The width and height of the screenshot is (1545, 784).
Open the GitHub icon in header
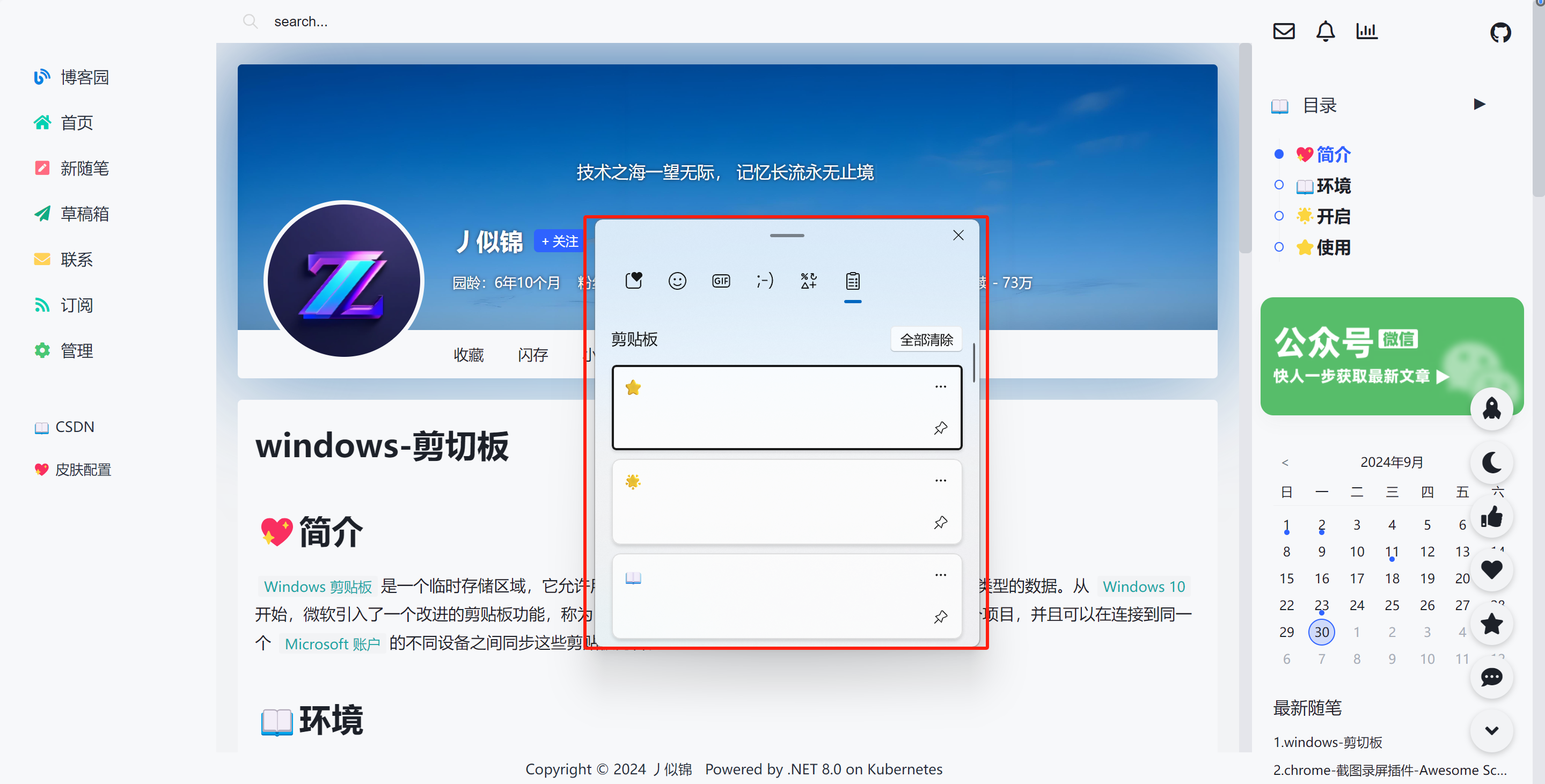coord(1500,32)
